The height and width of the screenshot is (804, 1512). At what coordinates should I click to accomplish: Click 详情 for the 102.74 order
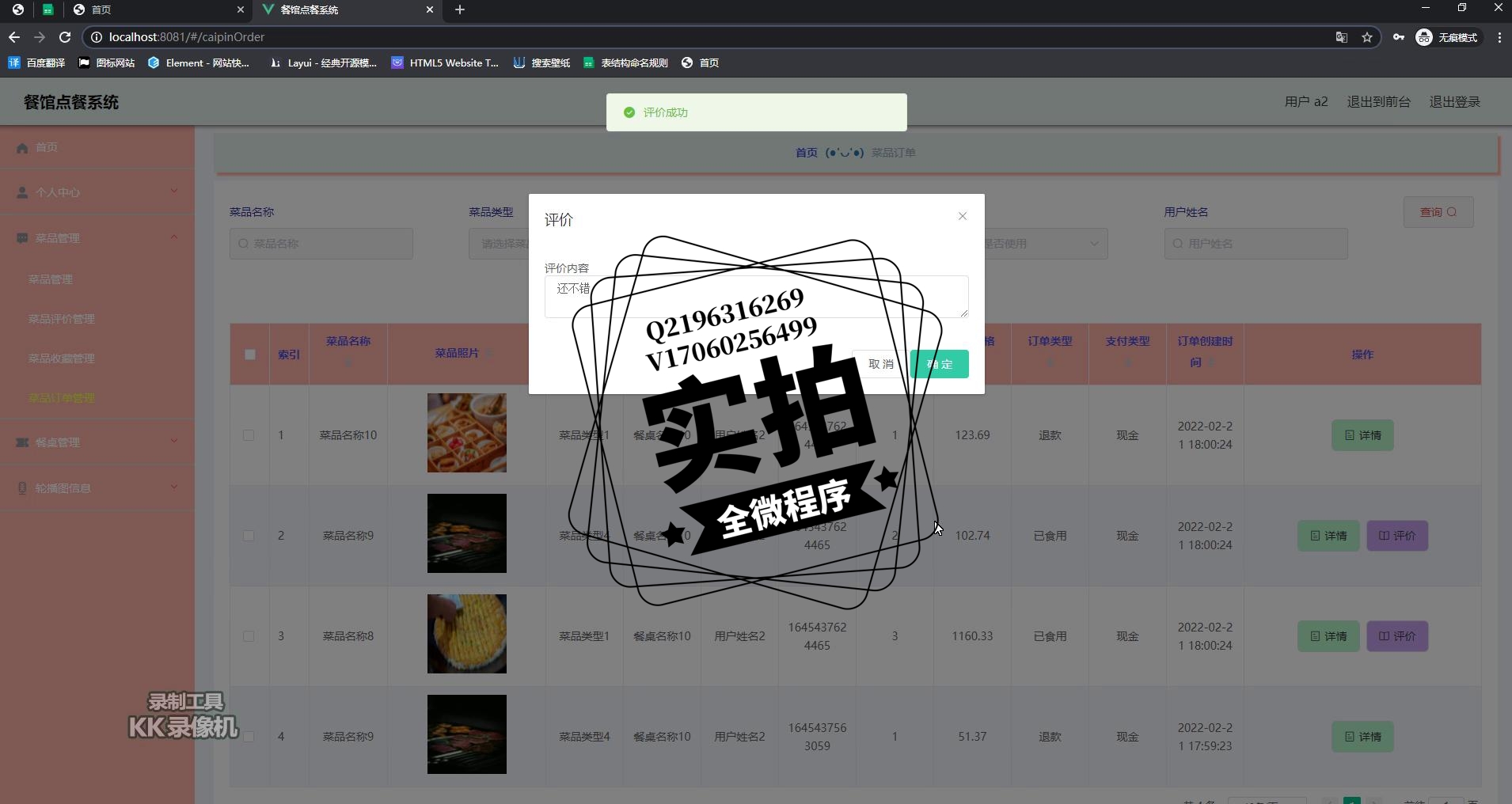point(1328,536)
